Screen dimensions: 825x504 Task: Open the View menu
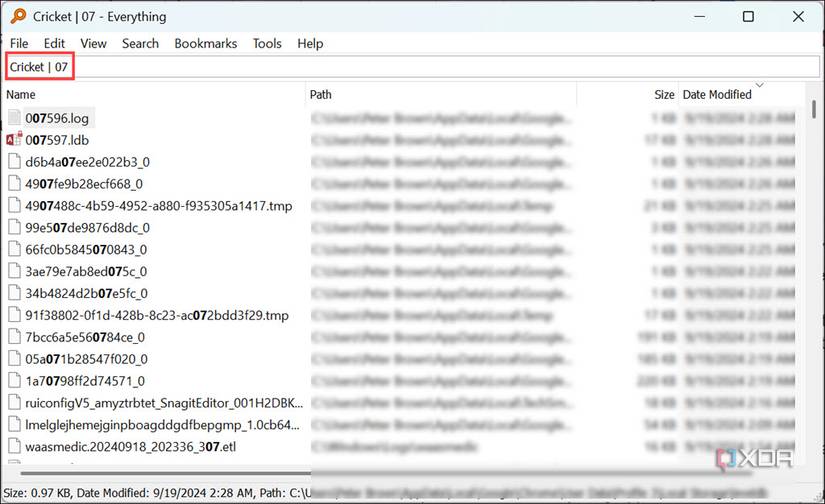[93, 44]
